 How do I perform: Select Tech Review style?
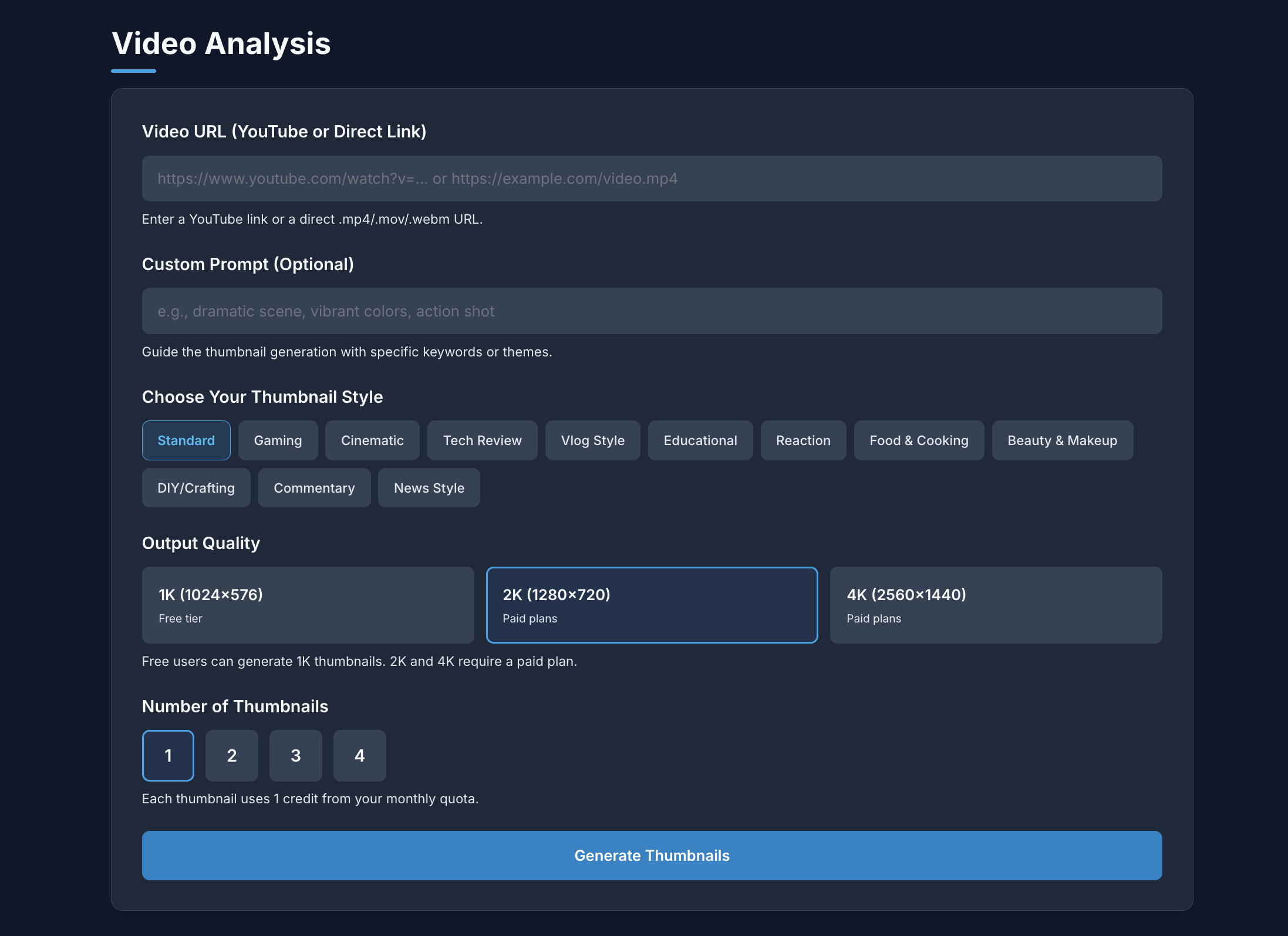[x=482, y=440]
